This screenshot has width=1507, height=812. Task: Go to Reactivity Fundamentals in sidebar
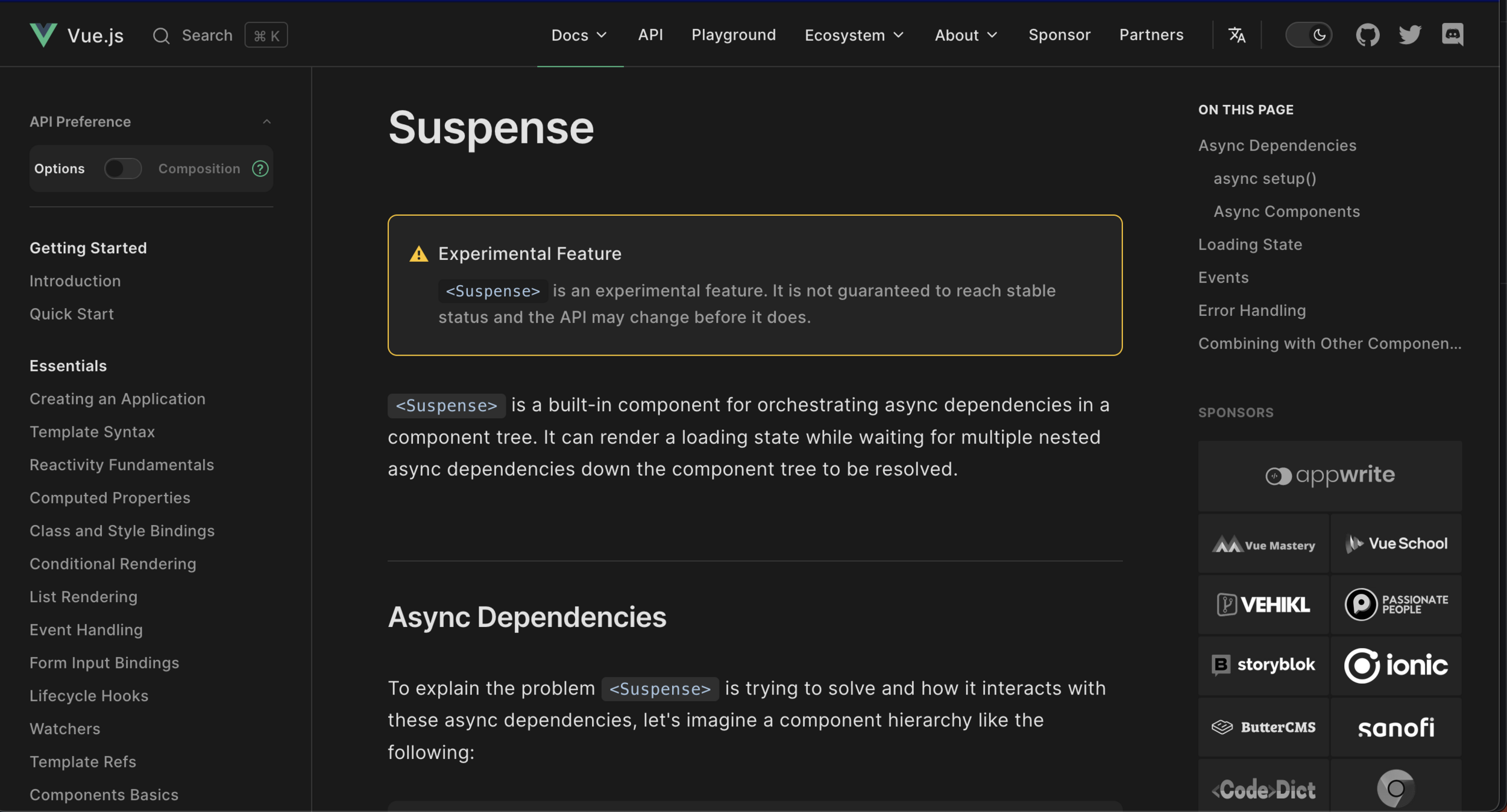[x=122, y=465]
